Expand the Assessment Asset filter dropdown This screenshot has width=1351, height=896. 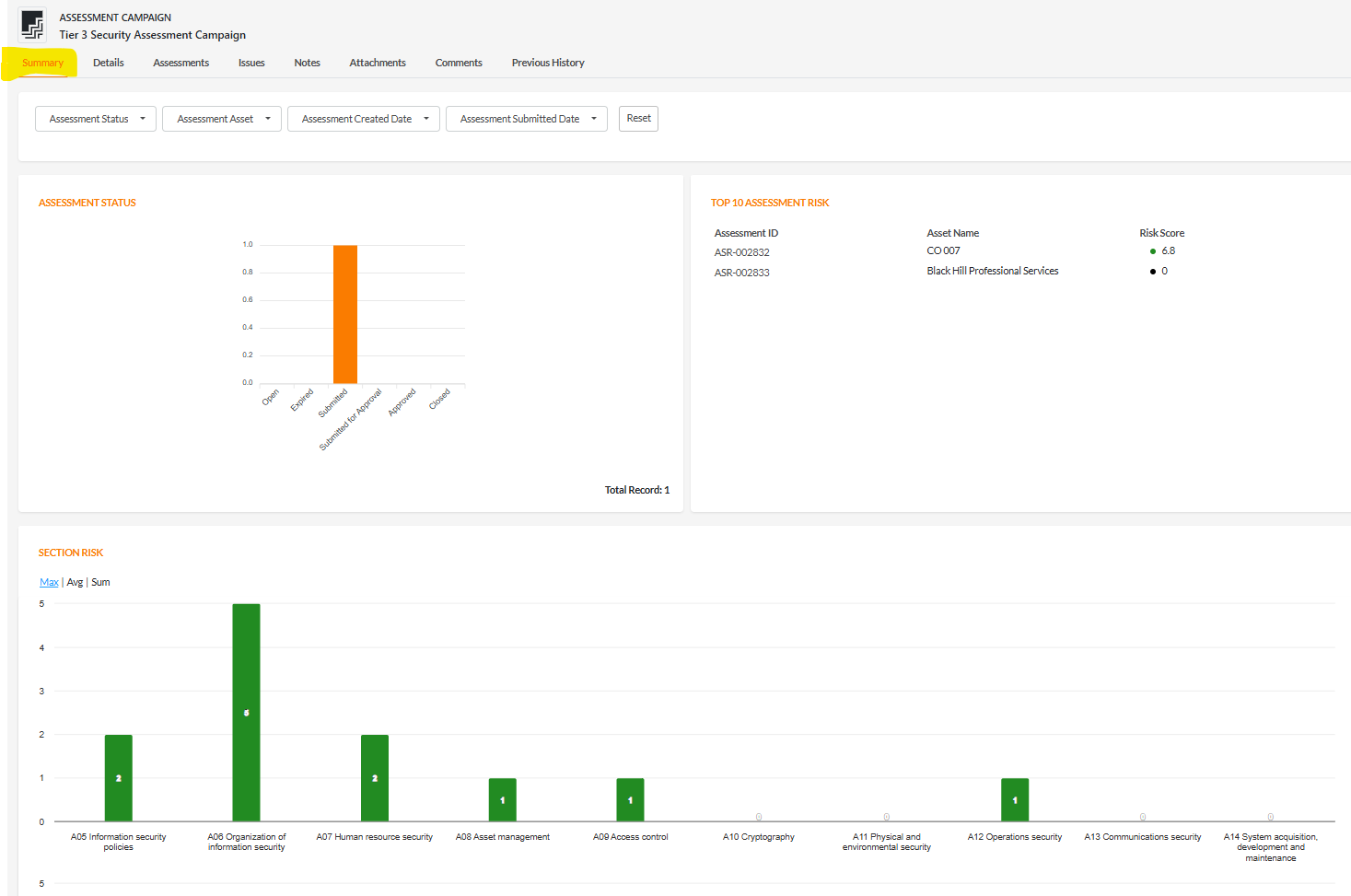pos(222,119)
